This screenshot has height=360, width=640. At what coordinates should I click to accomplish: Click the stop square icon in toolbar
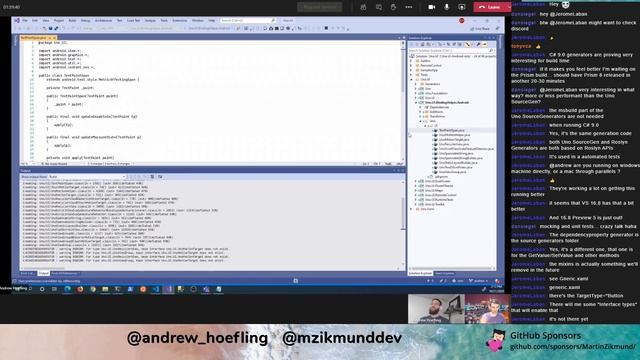326,28
